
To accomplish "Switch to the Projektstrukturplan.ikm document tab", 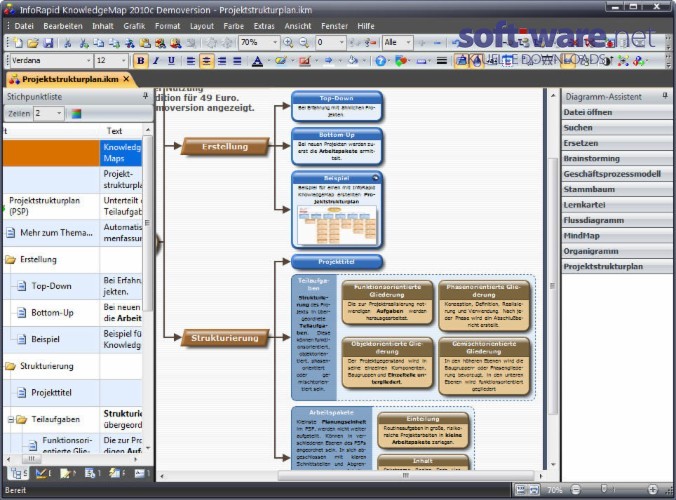I will coord(70,79).
